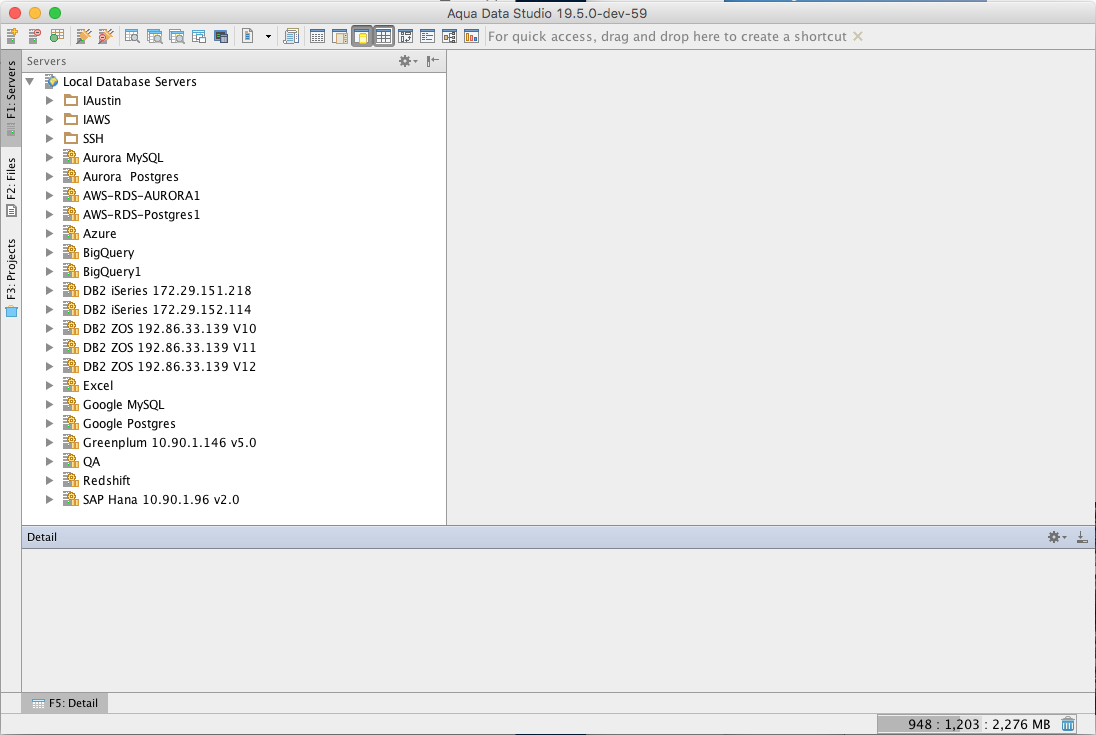Select Greenplum 10.90.1.146 v5.0 server

169,443
